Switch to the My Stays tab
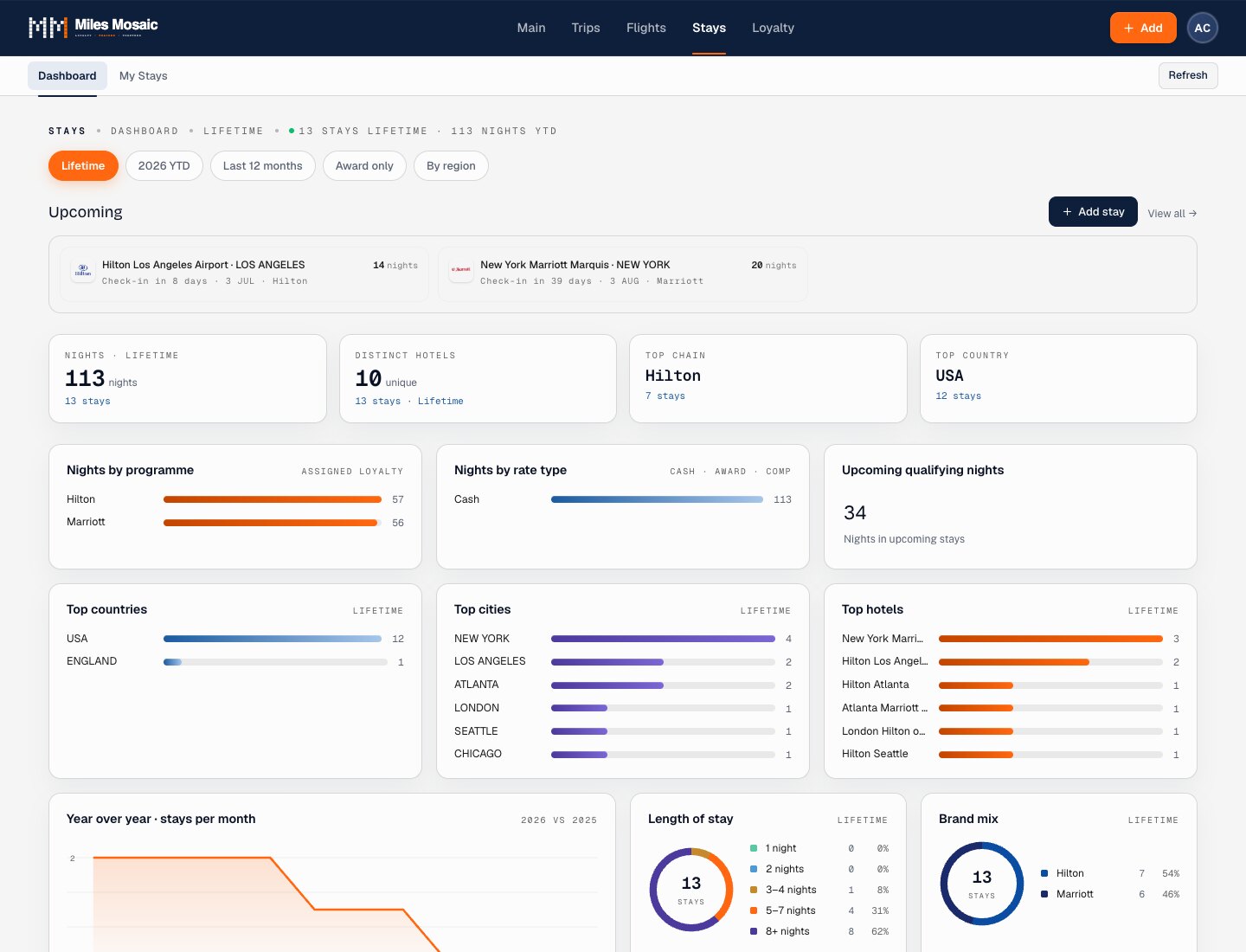 pyautogui.click(x=144, y=76)
